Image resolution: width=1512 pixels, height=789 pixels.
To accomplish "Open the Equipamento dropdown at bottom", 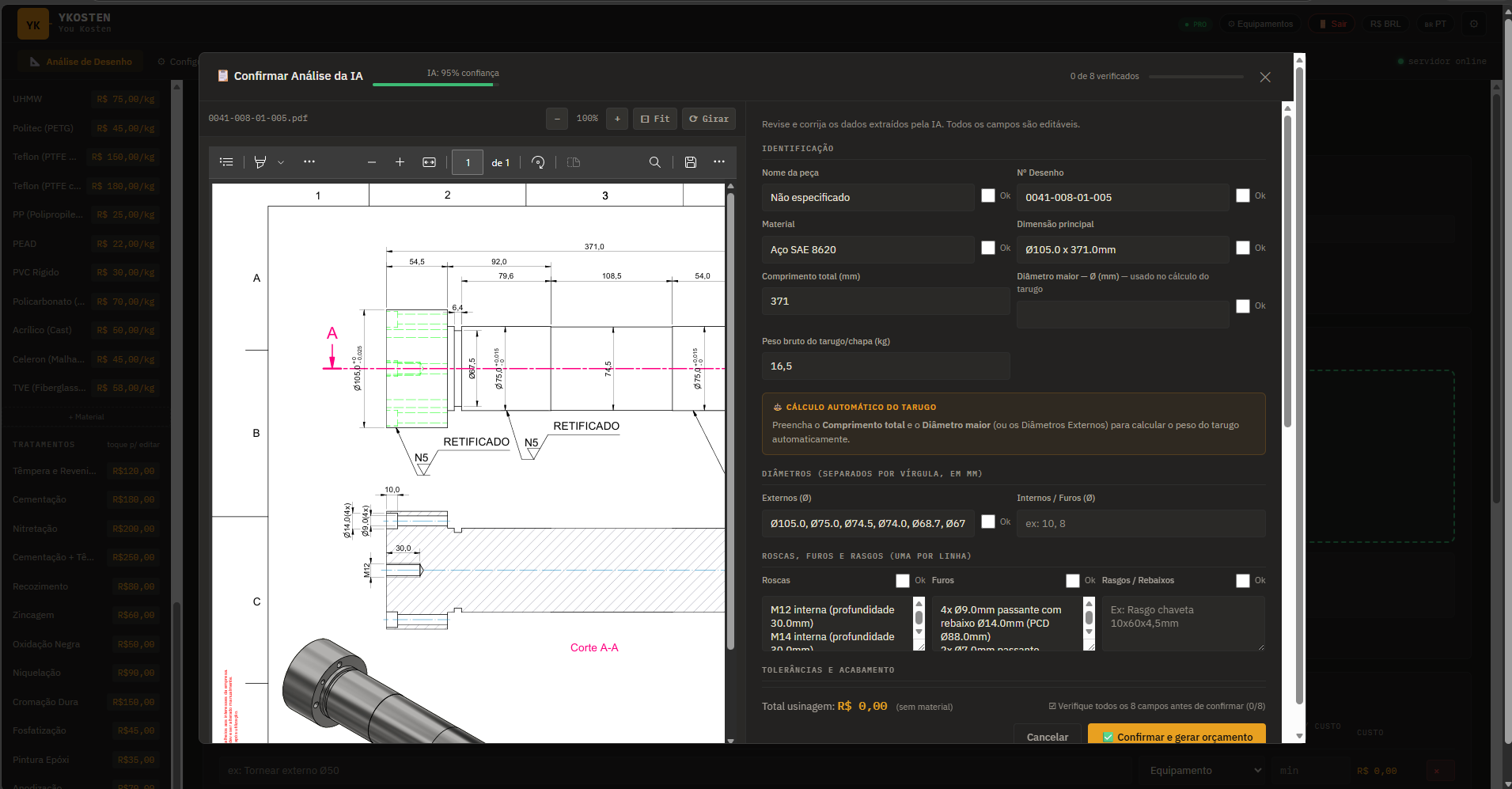I will pos(1205,770).
